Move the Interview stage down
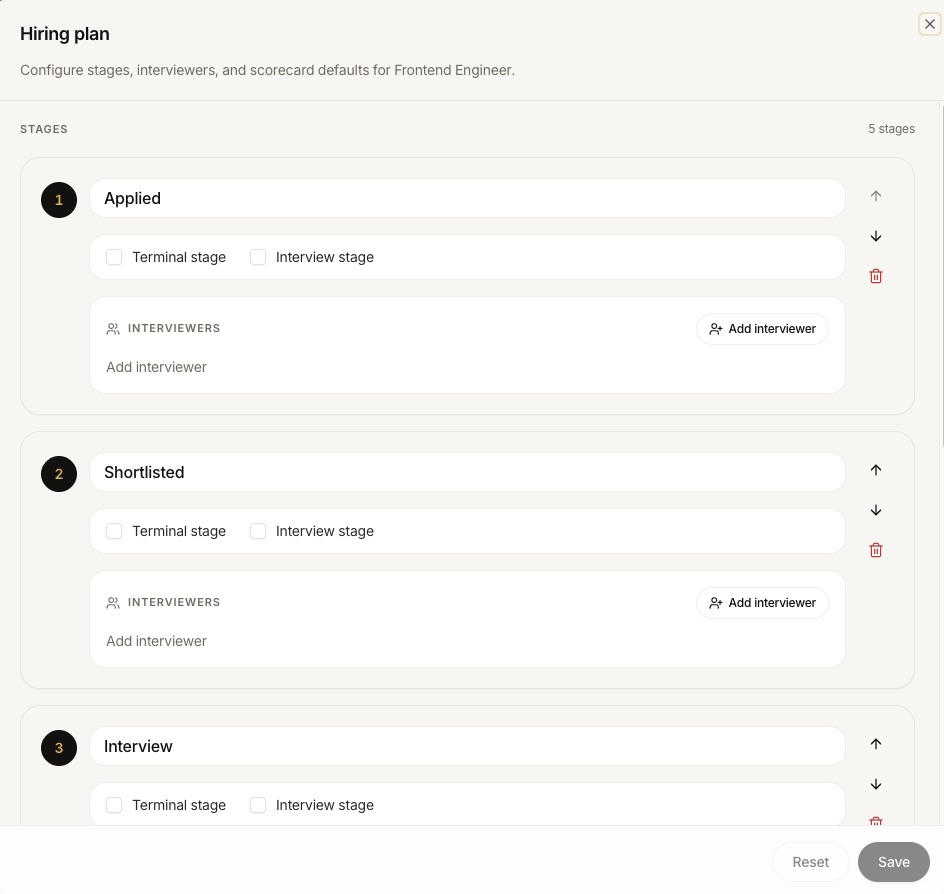The width and height of the screenshot is (944, 894). [876, 784]
